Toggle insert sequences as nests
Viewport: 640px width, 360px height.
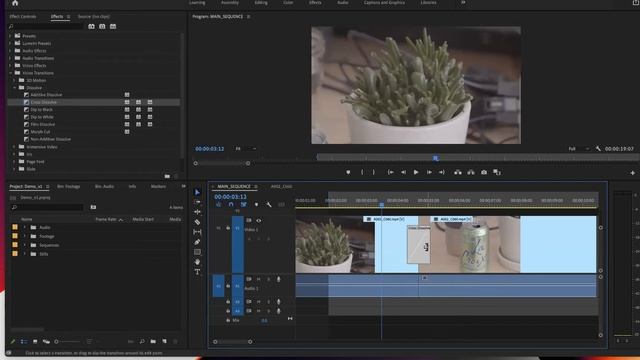coord(219,204)
